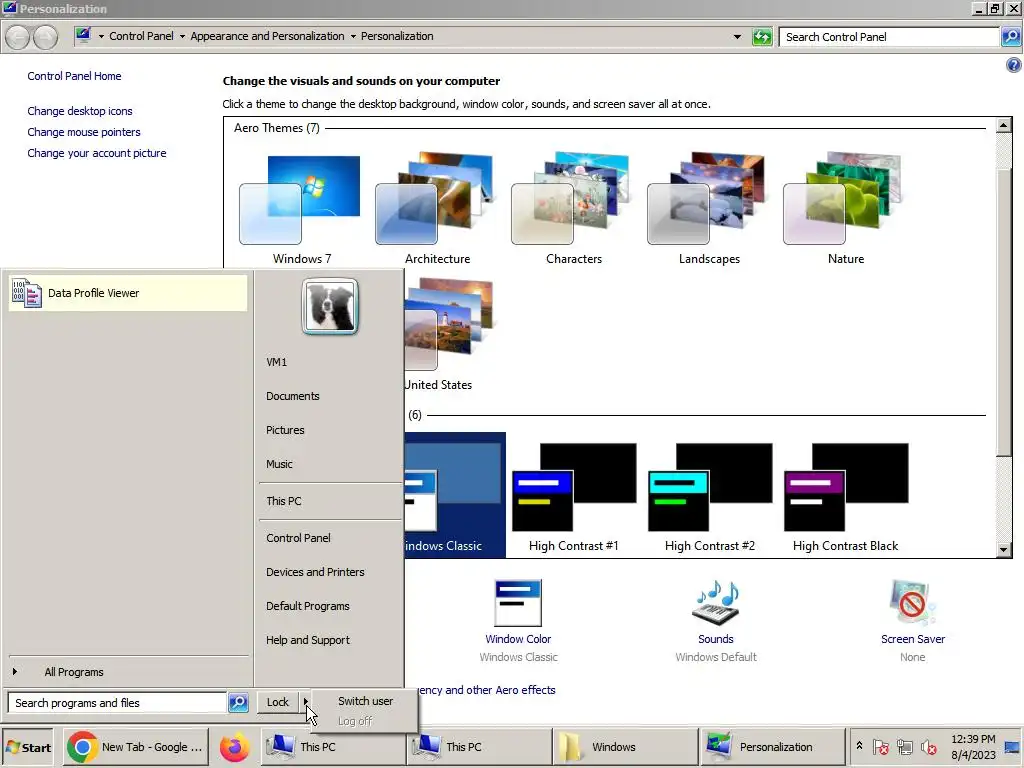Click the Action Center flag tray icon

[881, 747]
